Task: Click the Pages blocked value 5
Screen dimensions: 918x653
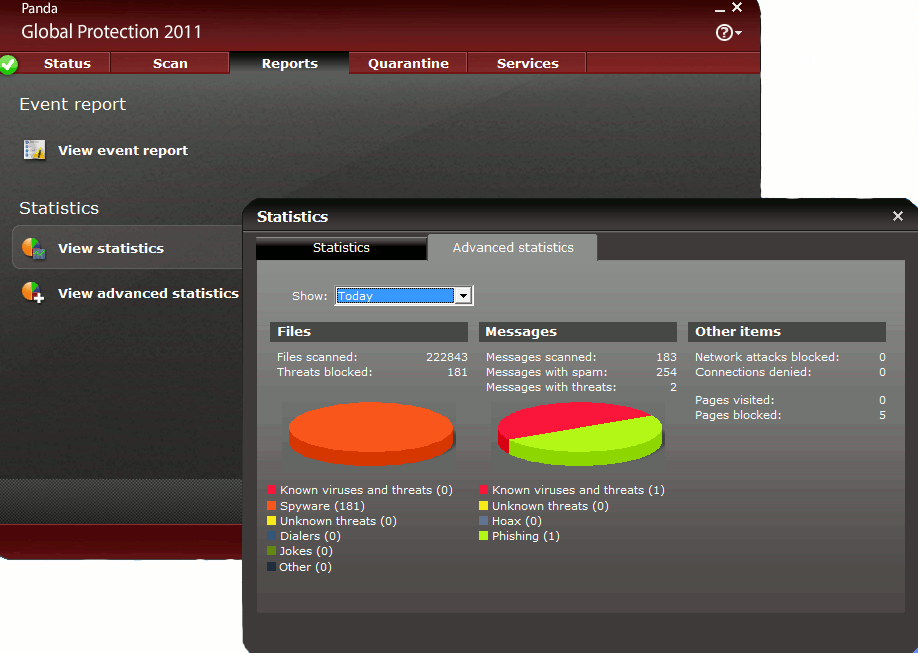Action: (x=882, y=415)
